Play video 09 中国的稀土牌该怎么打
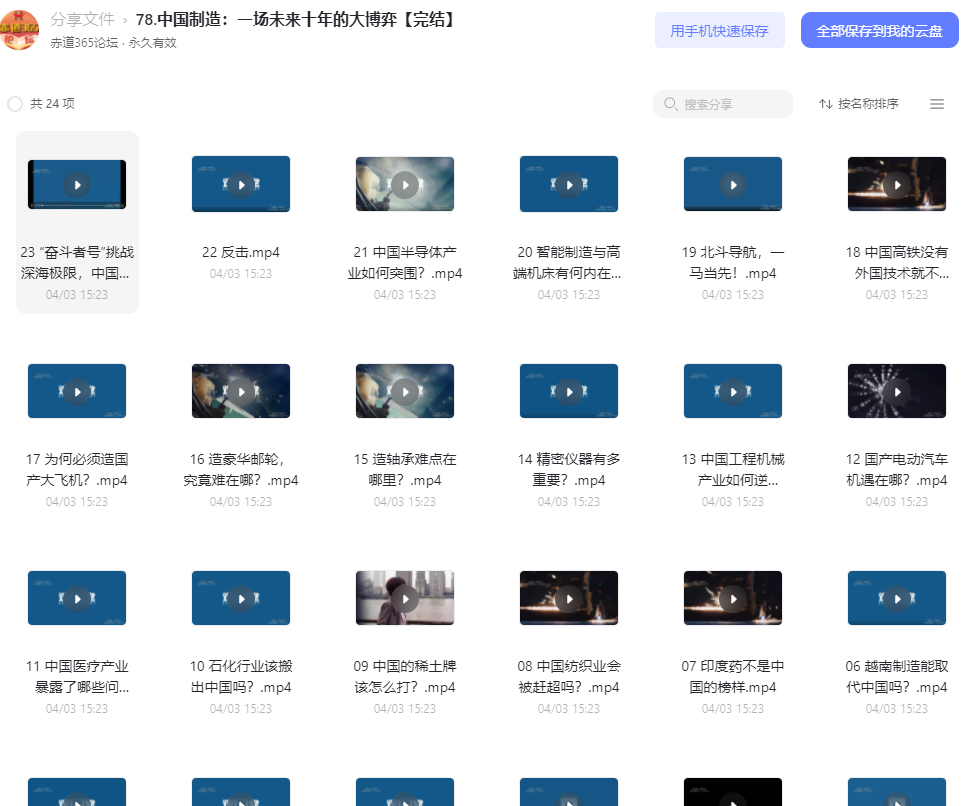 click(x=405, y=599)
